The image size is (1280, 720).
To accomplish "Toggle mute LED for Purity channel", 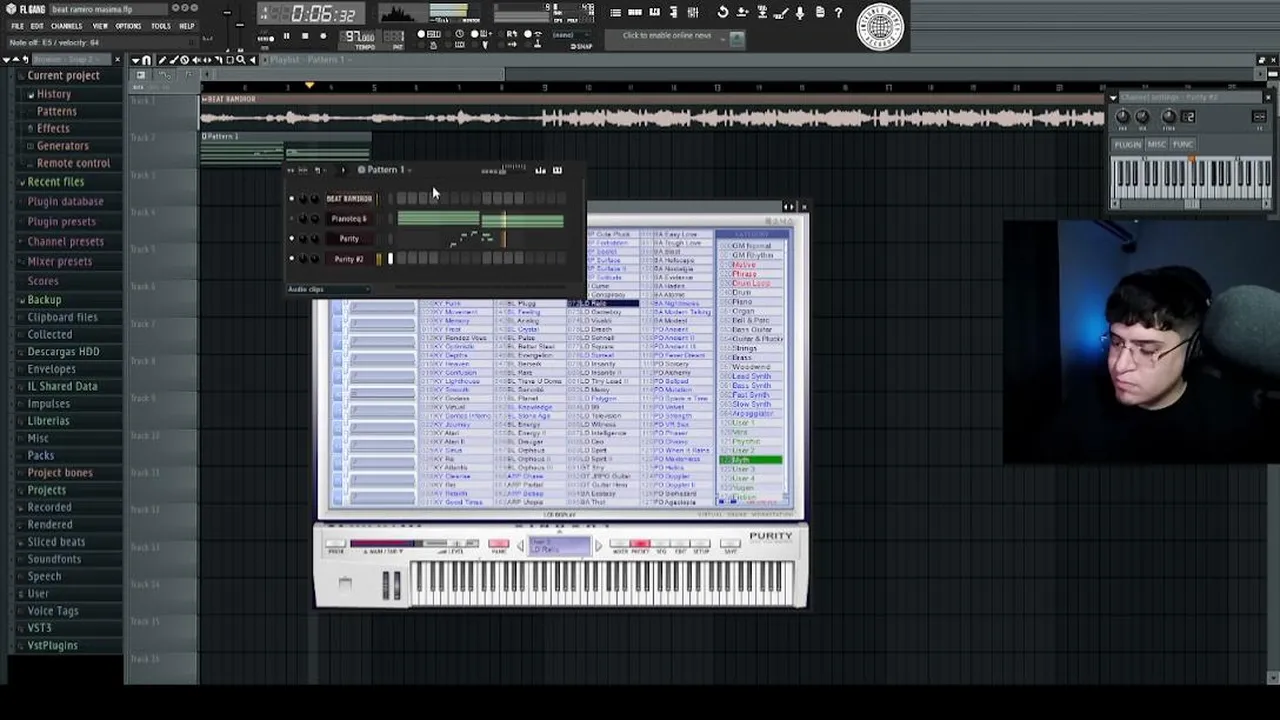I will point(292,238).
